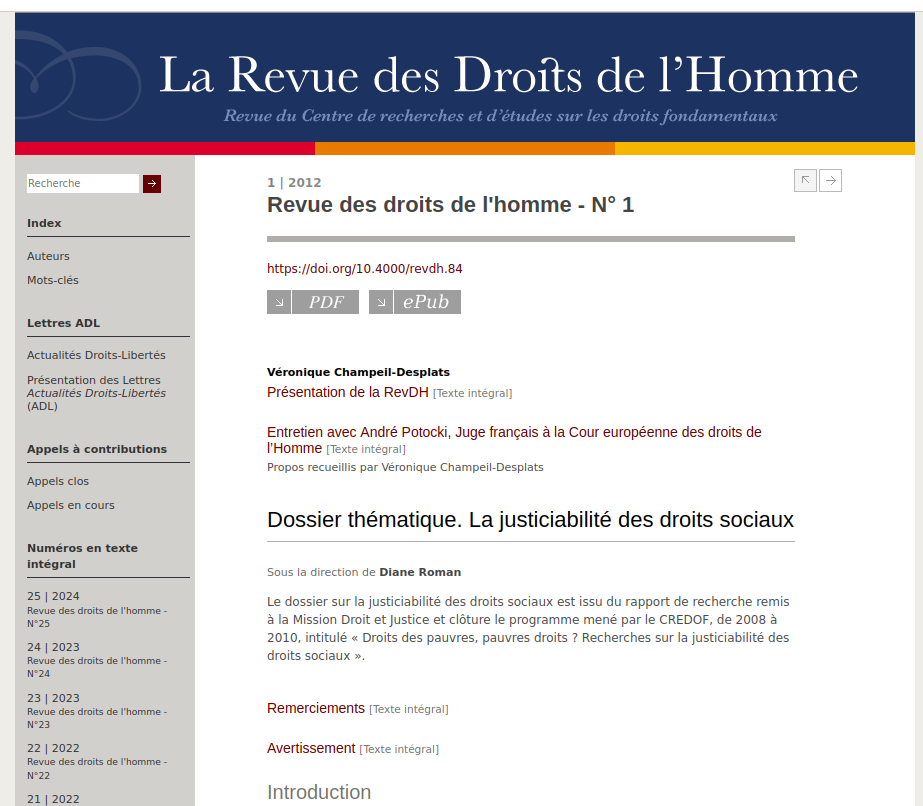The image size is (923, 806).
Task: Click the up-left arrow navigation icon
Action: pyautogui.click(x=805, y=180)
